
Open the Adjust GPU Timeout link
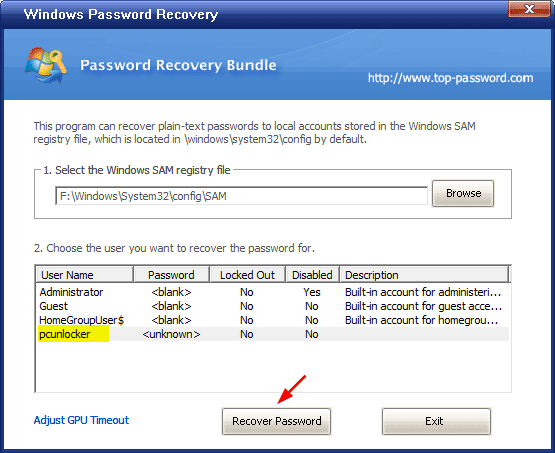pos(81,420)
